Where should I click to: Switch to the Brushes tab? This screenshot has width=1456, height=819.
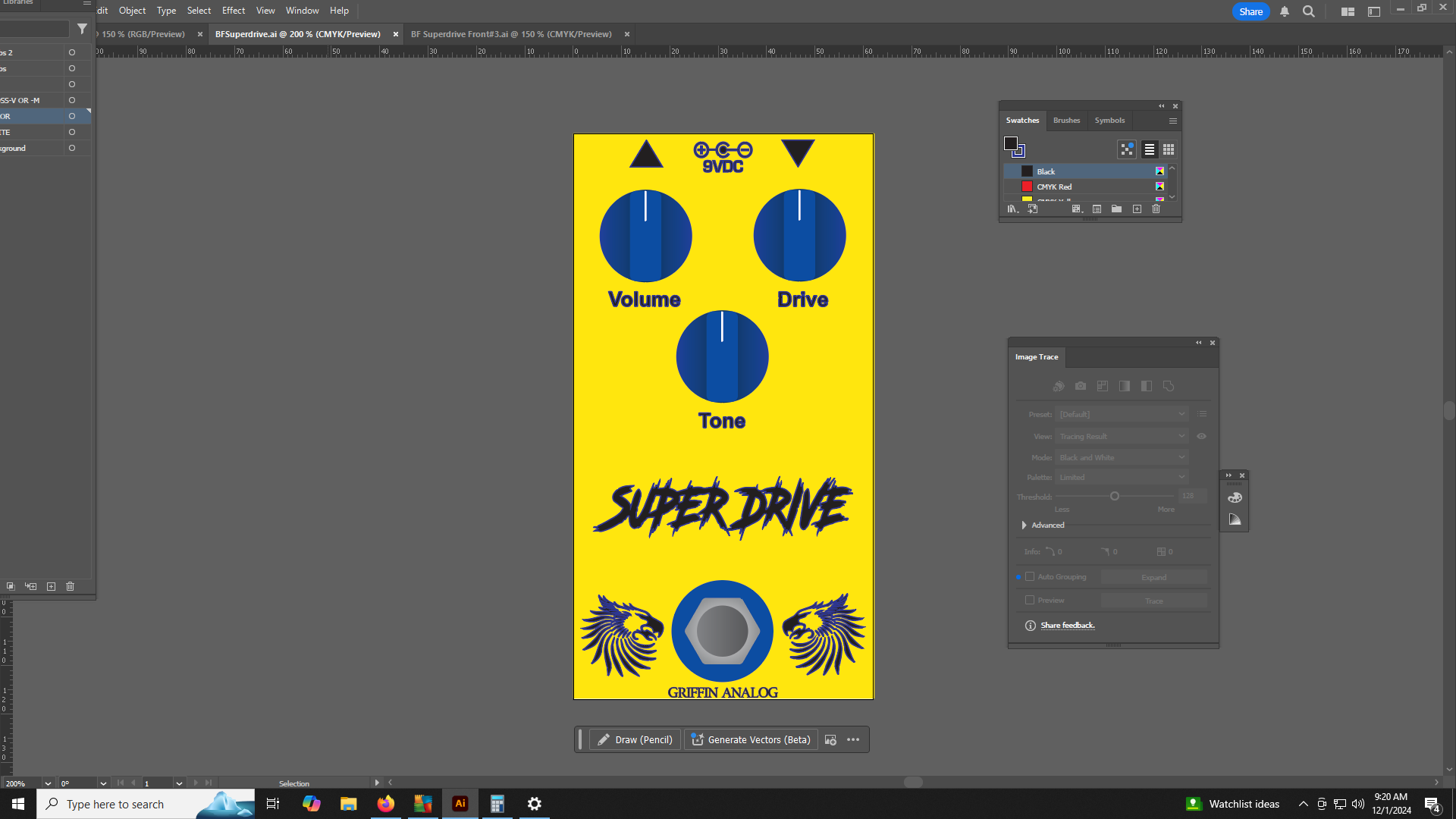click(x=1066, y=121)
